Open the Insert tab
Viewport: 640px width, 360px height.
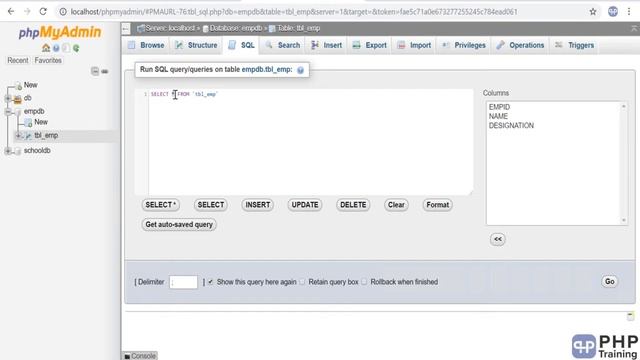click(x=327, y=45)
